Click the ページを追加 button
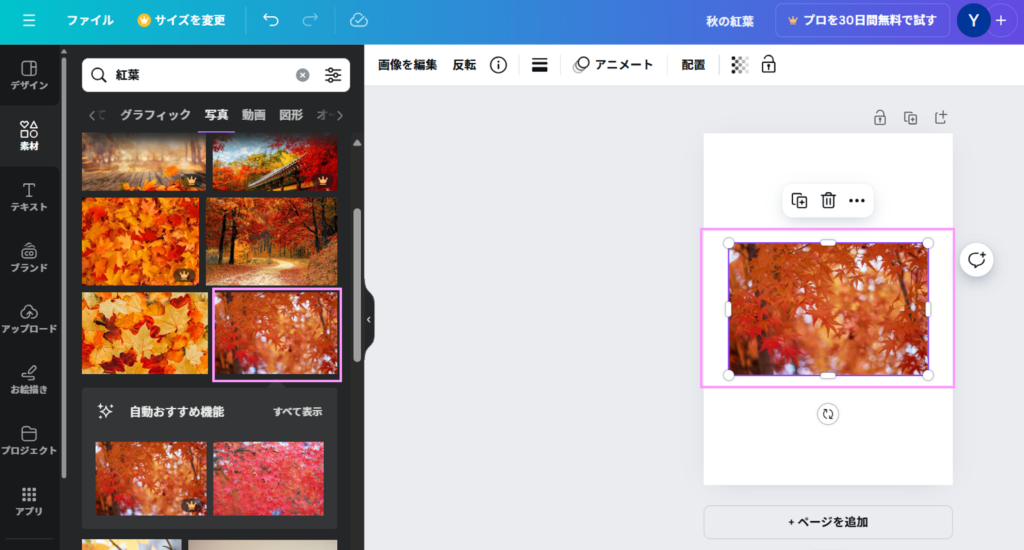The image size is (1024, 550). (827, 522)
